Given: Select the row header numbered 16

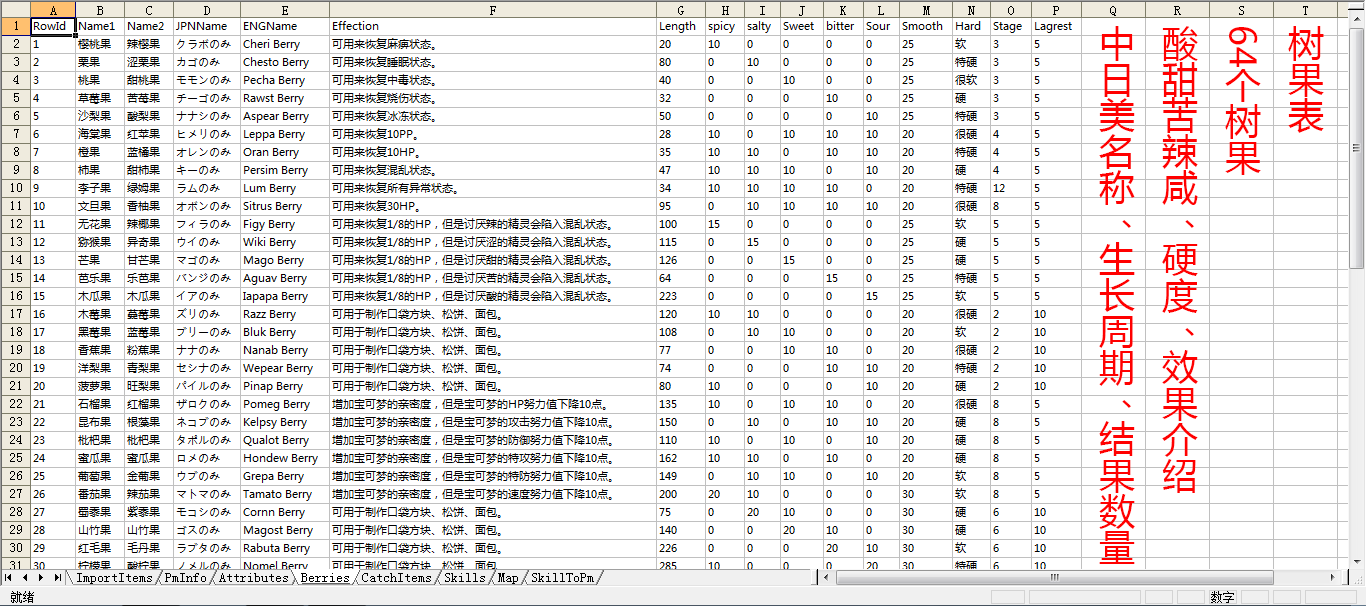Looking at the screenshot, I should click(x=15, y=296).
